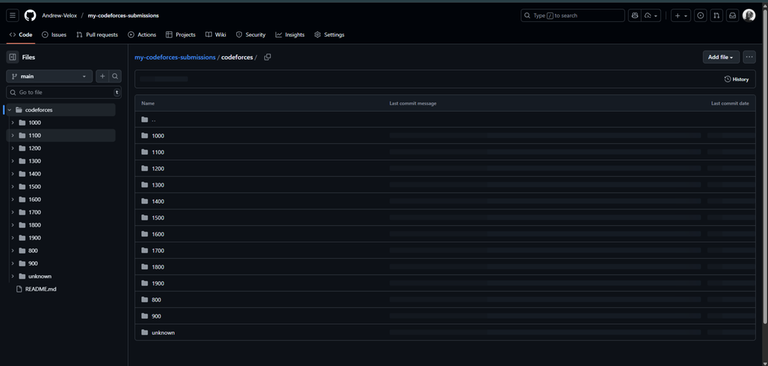Viewport: 768px width, 366px height.
Task: Open the Wiki tab
Action: [x=216, y=35]
